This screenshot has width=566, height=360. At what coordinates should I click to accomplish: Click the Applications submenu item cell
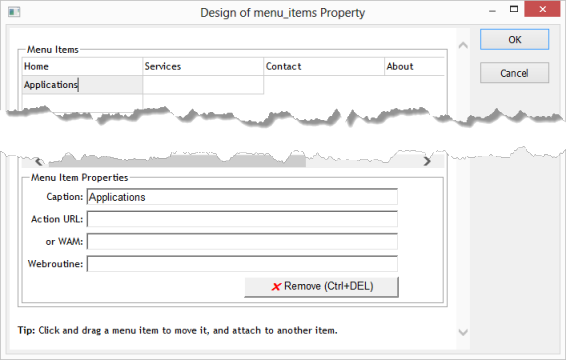82,85
